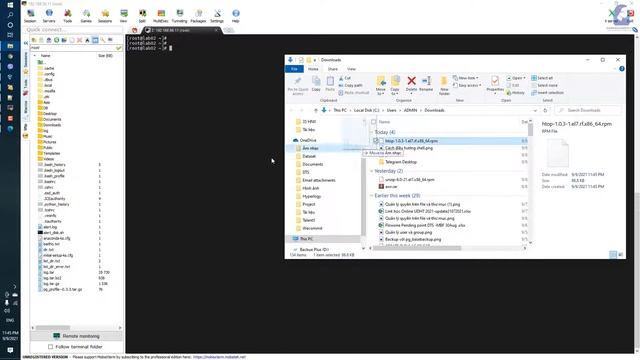Click the home tab icon beside terminal tab

click(135, 30)
